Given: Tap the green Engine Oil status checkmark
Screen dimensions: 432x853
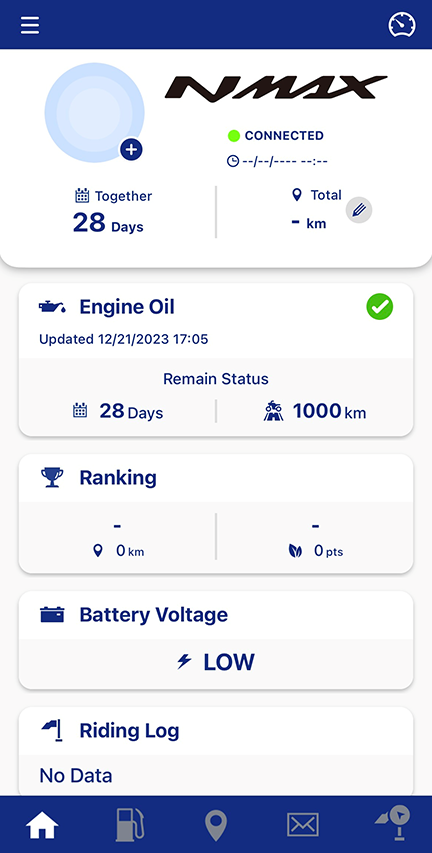Looking at the screenshot, I should (380, 307).
